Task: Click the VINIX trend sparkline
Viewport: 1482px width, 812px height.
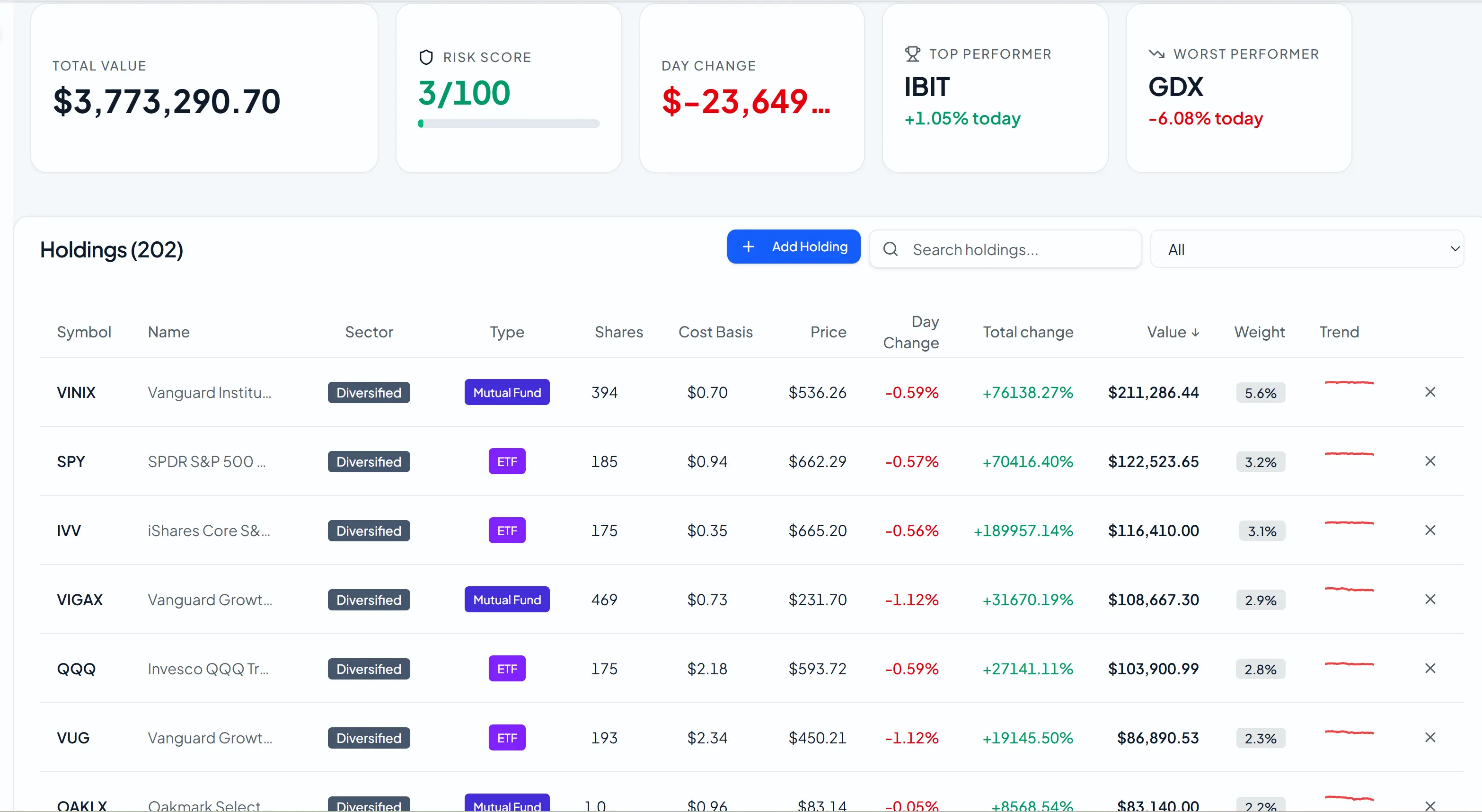Action: click(x=1349, y=382)
